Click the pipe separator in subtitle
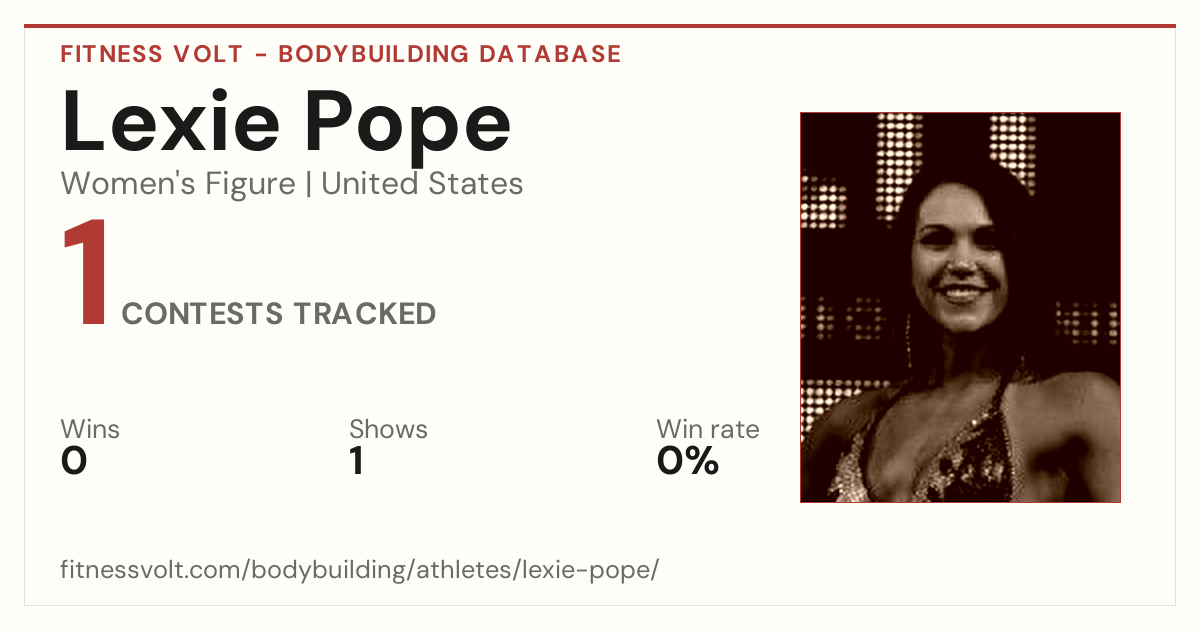Image resolution: width=1200 pixels, height=630 pixels. 309,185
